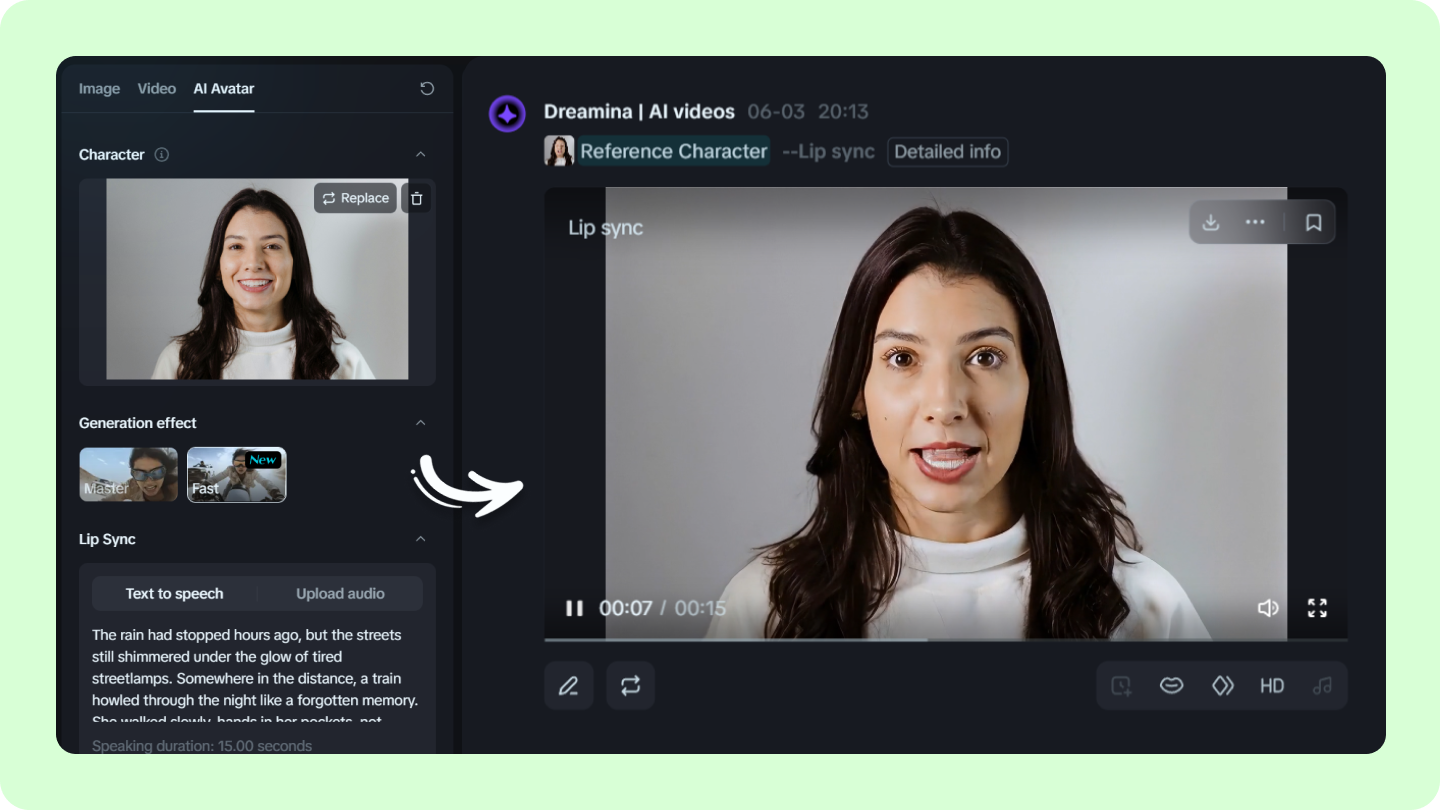Click the regenerate loop icon below the video
Image resolution: width=1440 pixels, height=810 pixels.
pyautogui.click(x=630, y=685)
